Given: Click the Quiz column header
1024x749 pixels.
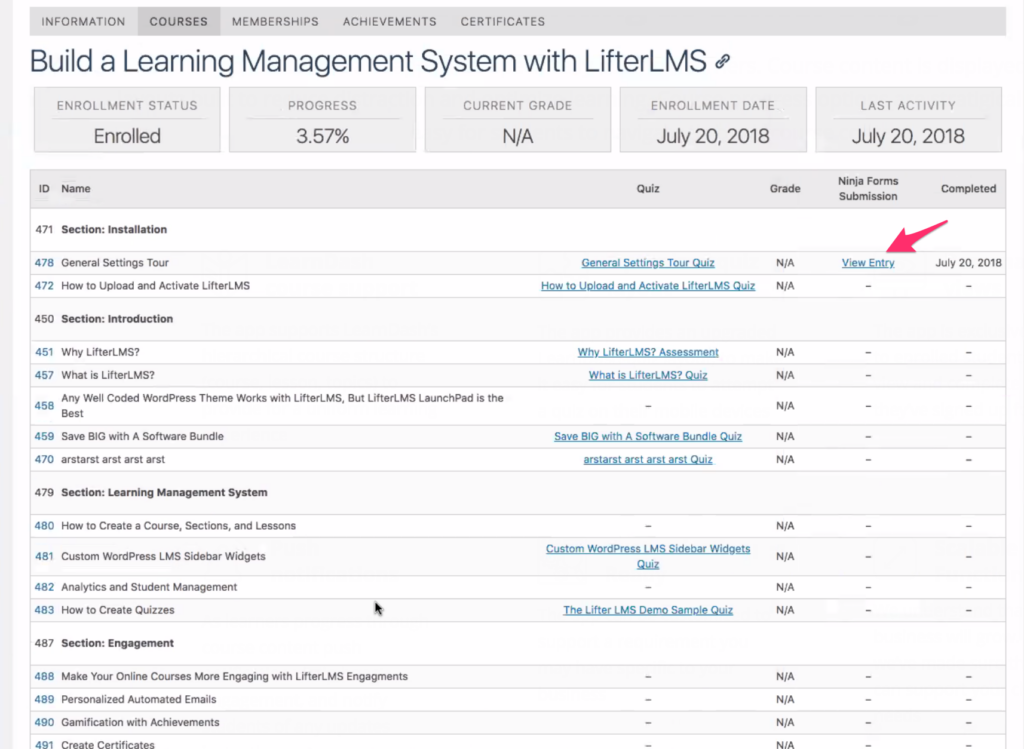Looking at the screenshot, I should [648, 189].
